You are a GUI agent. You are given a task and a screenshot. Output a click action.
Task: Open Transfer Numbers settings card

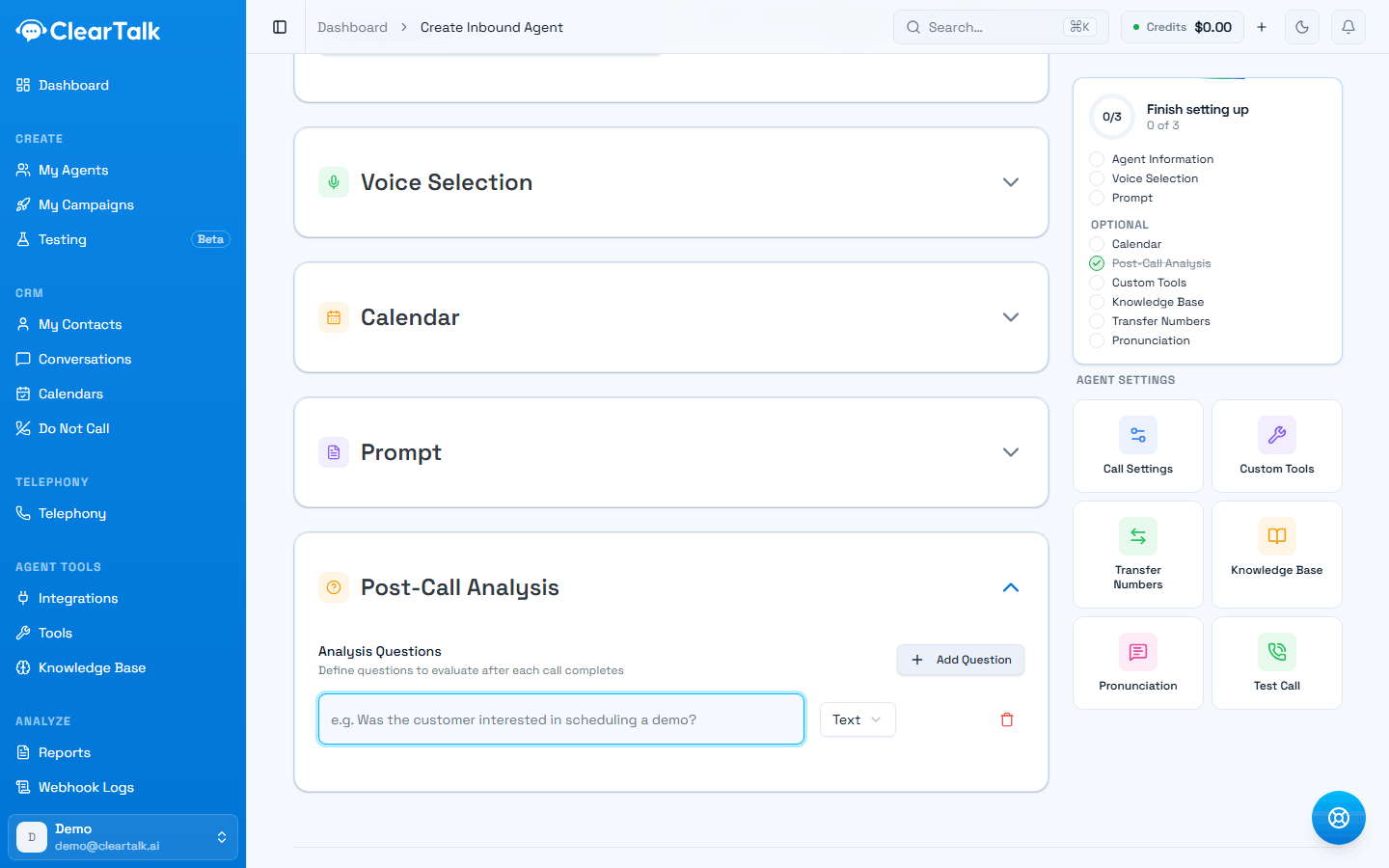(1138, 555)
